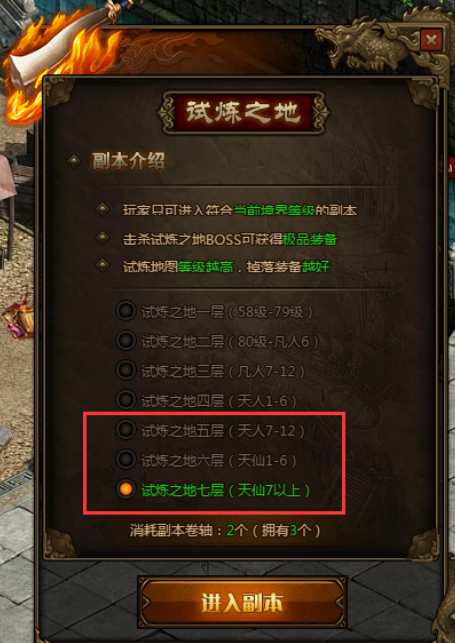Click the flaming sword icon

coord(61,57)
